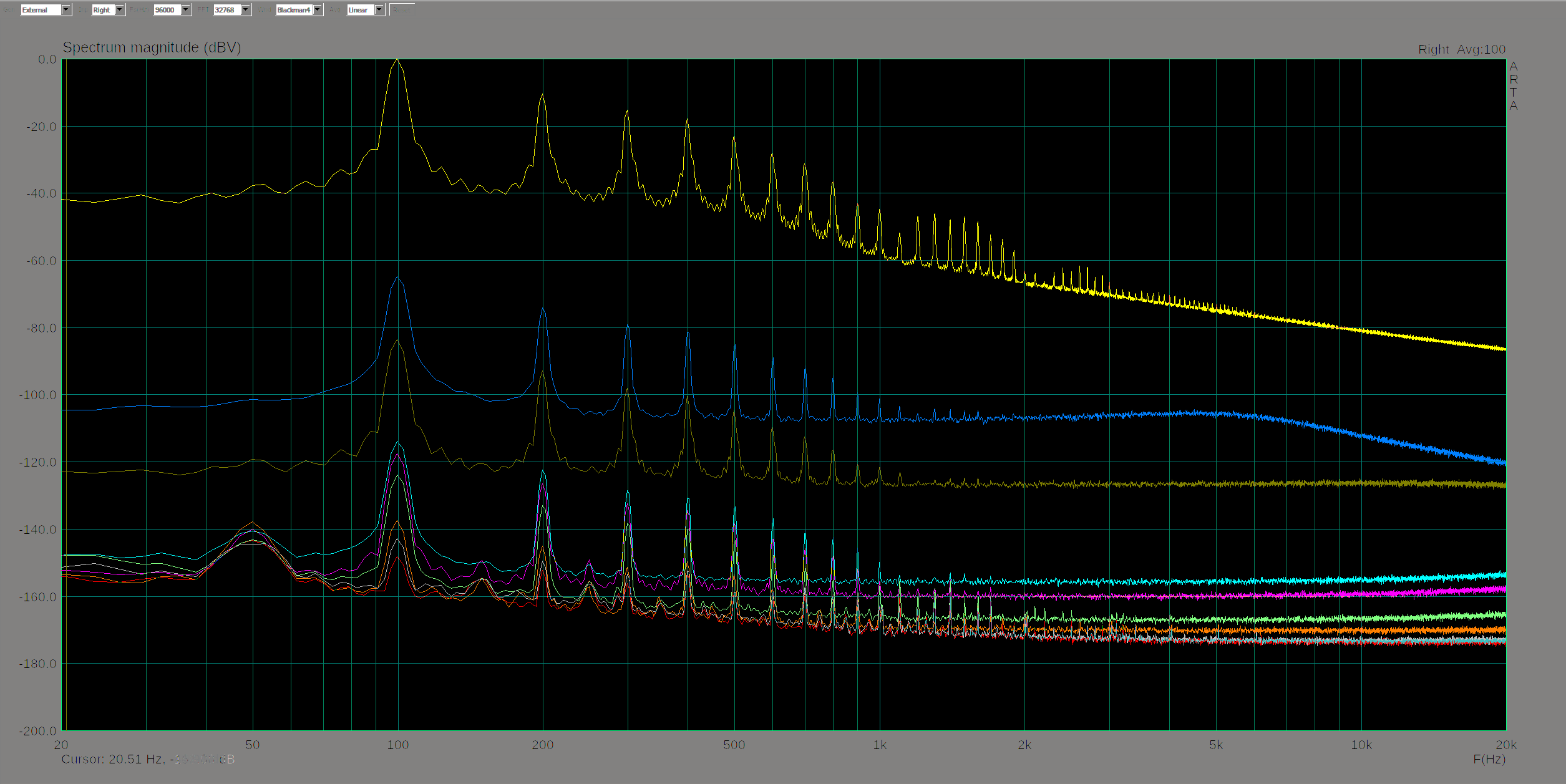Viewport: 1566px width, 784px height.
Task: Open the Blackman4 window dropdown
Action: (x=299, y=10)
